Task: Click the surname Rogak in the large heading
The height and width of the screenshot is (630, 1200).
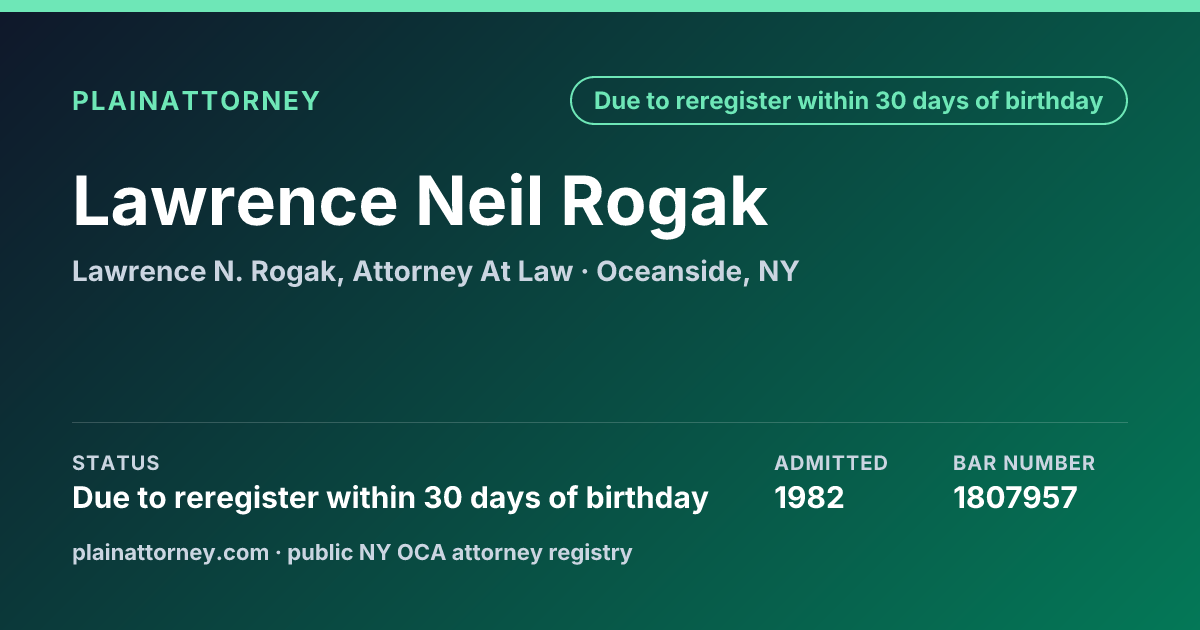Action: [x=664, y=201]
